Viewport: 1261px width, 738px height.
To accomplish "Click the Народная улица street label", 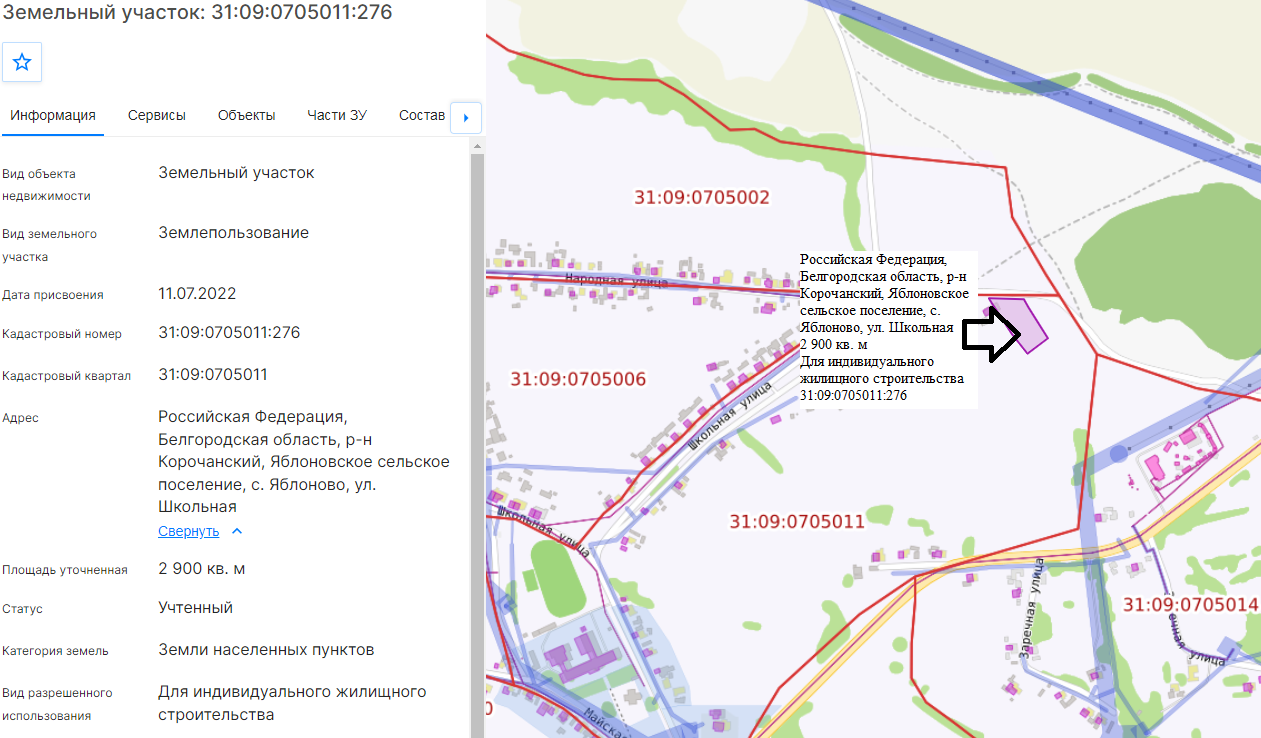I will point(615,281).
